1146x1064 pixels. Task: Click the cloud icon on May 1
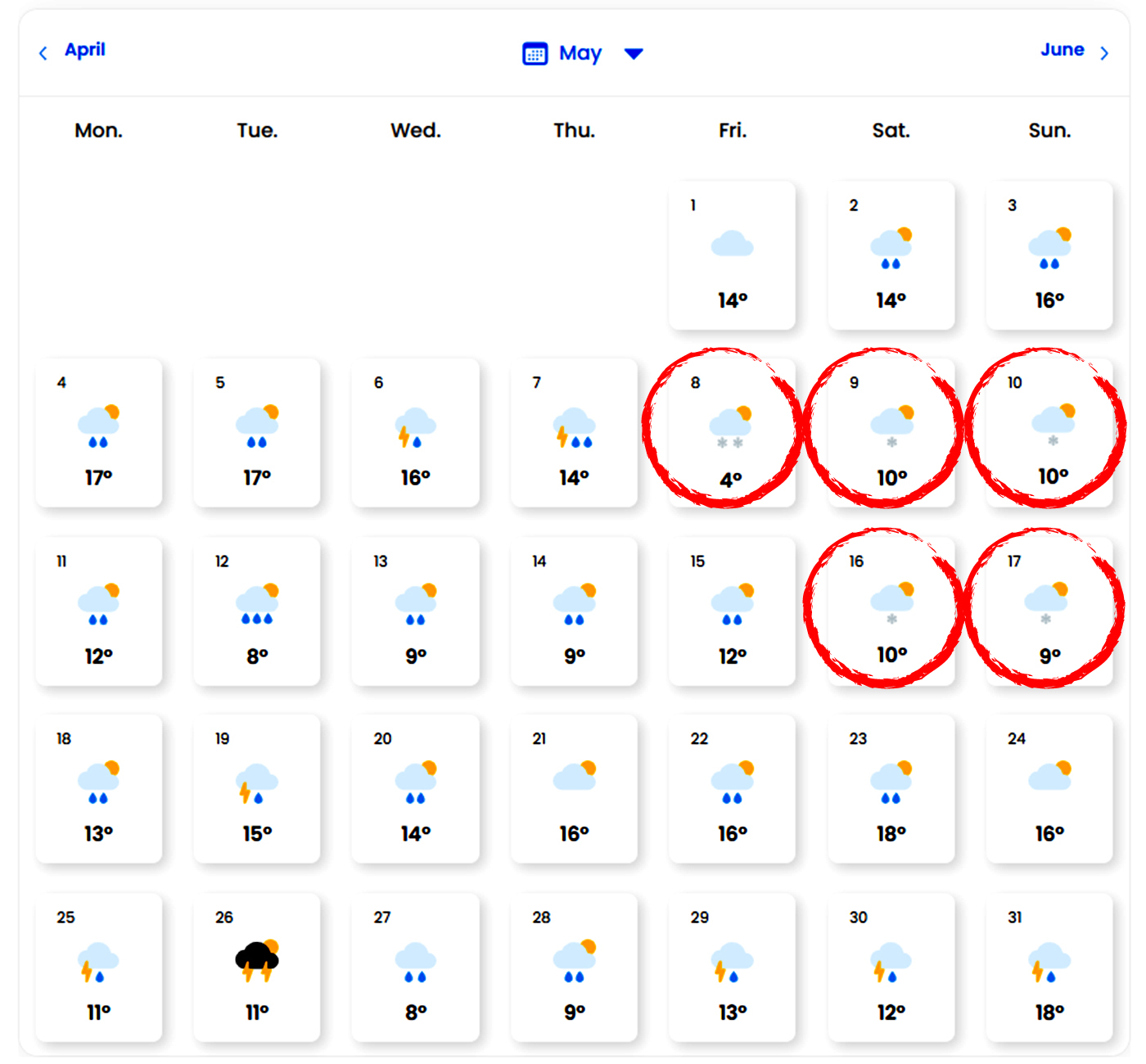[732, 244]
